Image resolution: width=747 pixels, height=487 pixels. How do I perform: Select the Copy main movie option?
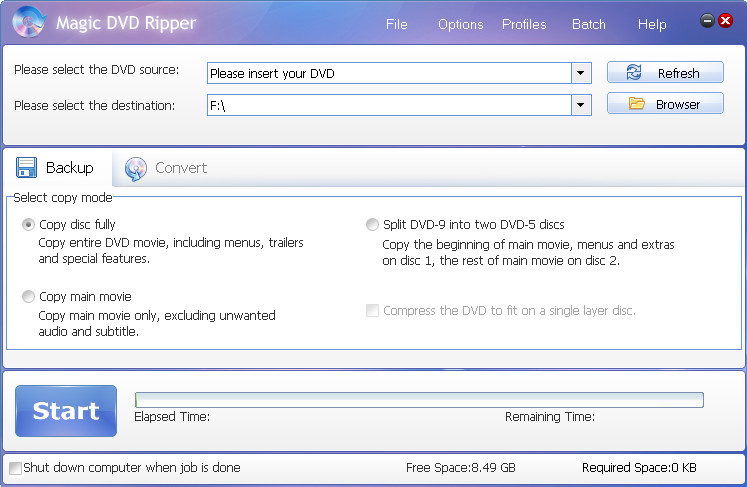(x=29, y=296)
